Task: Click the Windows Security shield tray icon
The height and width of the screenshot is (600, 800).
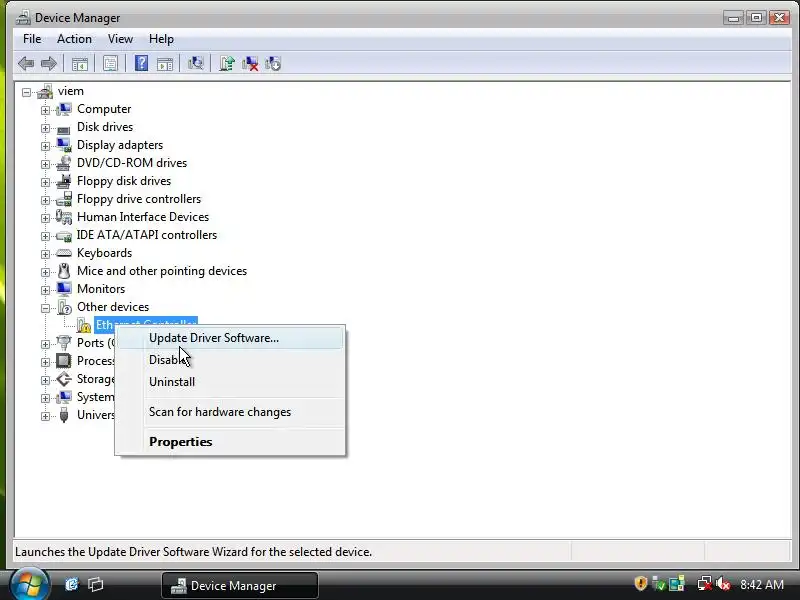Action: [x=641, y=583]
